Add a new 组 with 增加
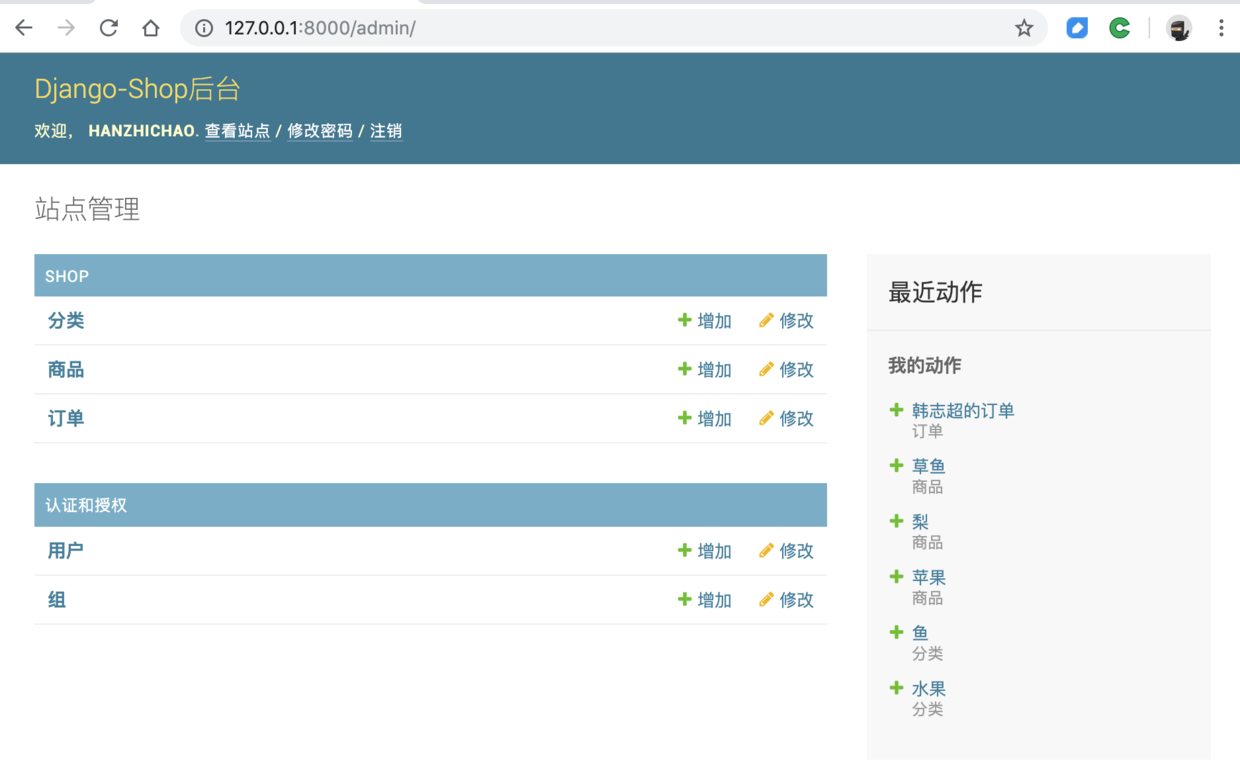 (705, 600)
